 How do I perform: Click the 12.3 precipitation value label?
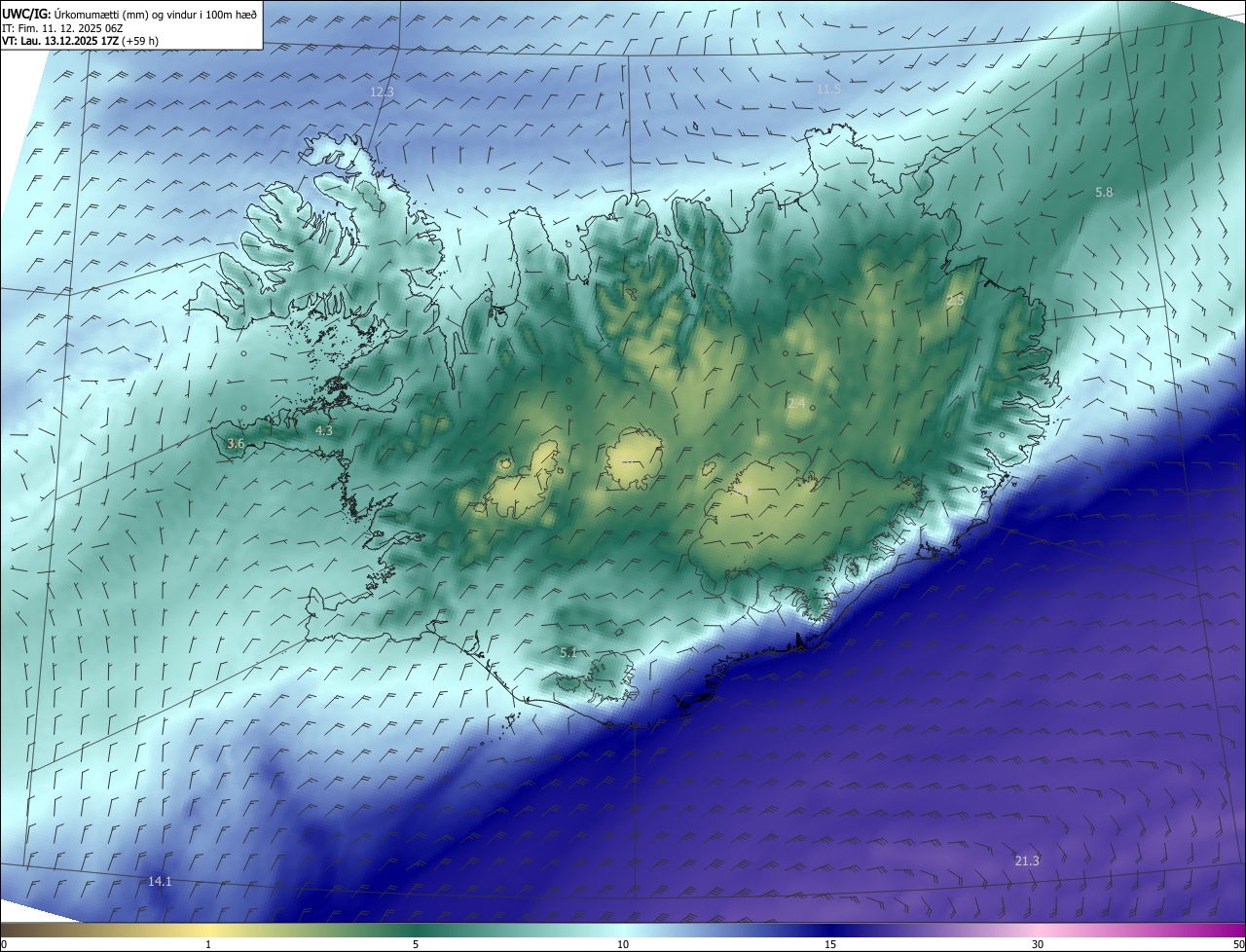click(x=382, y=92)
